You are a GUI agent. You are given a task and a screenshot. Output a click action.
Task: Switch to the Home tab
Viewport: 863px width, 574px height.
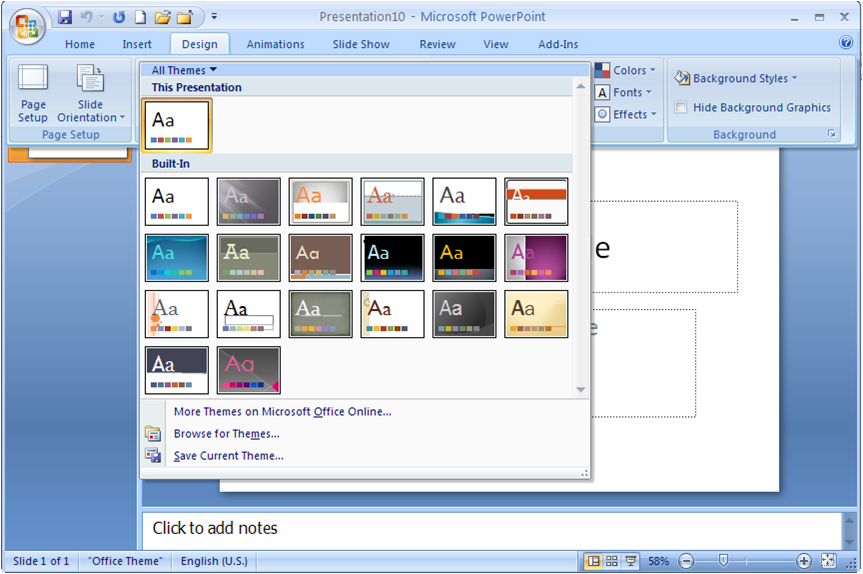point(80,44)
